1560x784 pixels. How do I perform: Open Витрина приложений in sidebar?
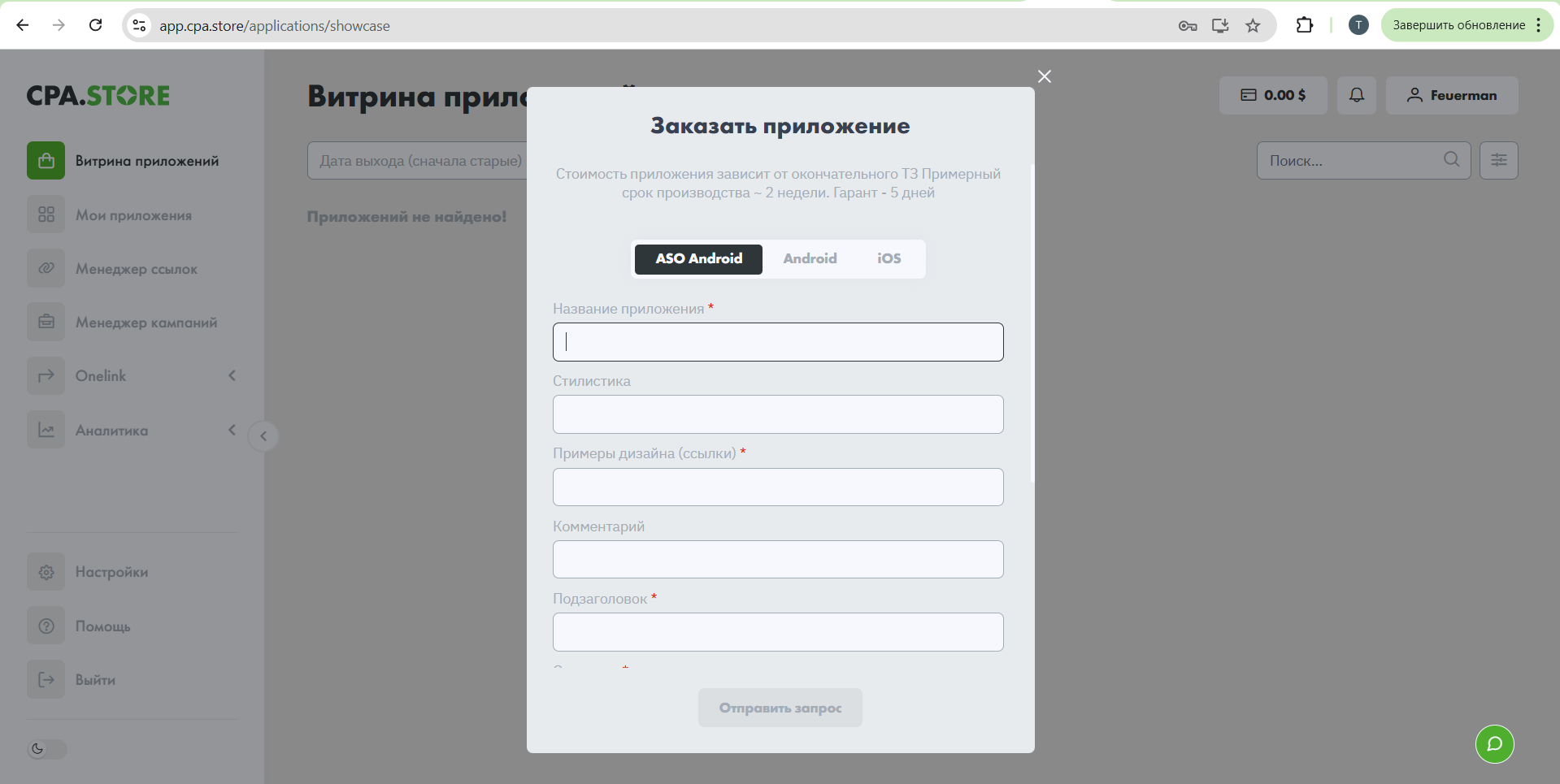pyautogui.click(x=133, y=161)
